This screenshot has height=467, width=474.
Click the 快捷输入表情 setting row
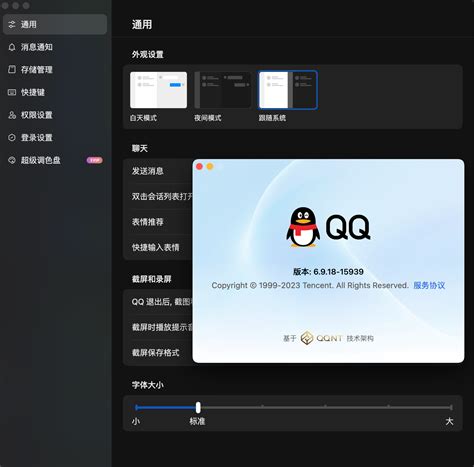158,247
